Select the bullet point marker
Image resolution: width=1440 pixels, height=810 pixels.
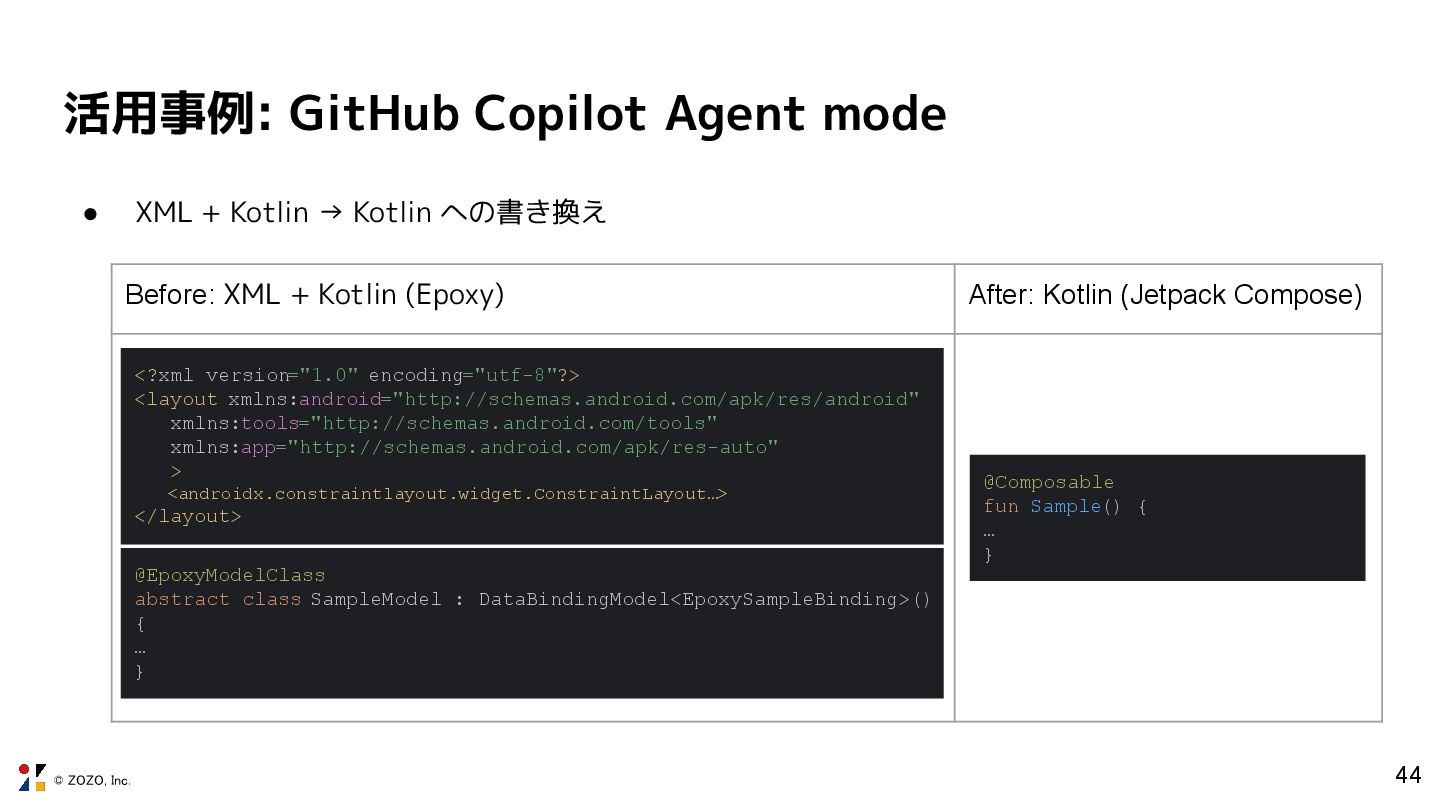pos(90,213)
